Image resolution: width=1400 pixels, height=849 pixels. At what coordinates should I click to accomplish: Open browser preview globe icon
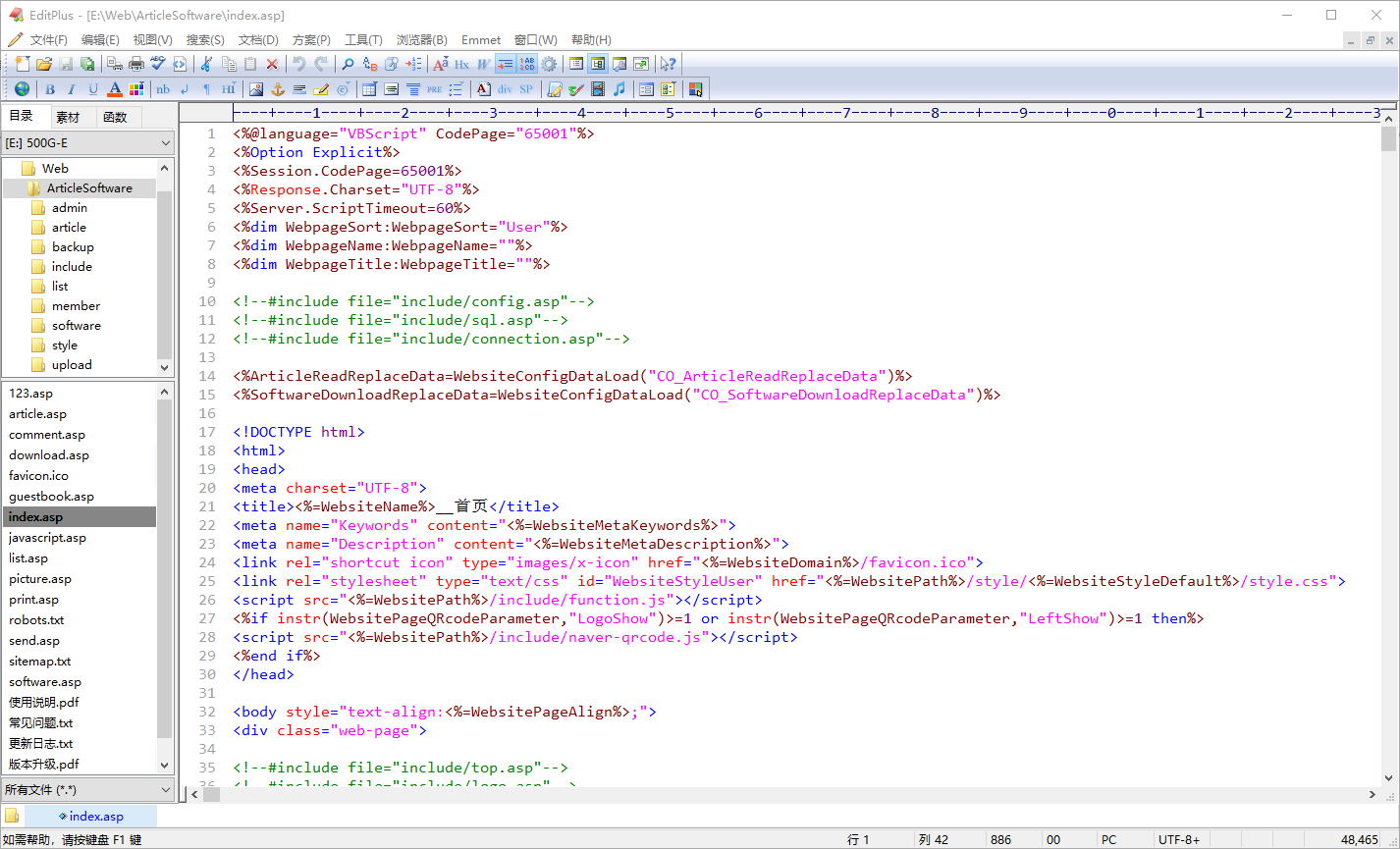pos(22,89)
